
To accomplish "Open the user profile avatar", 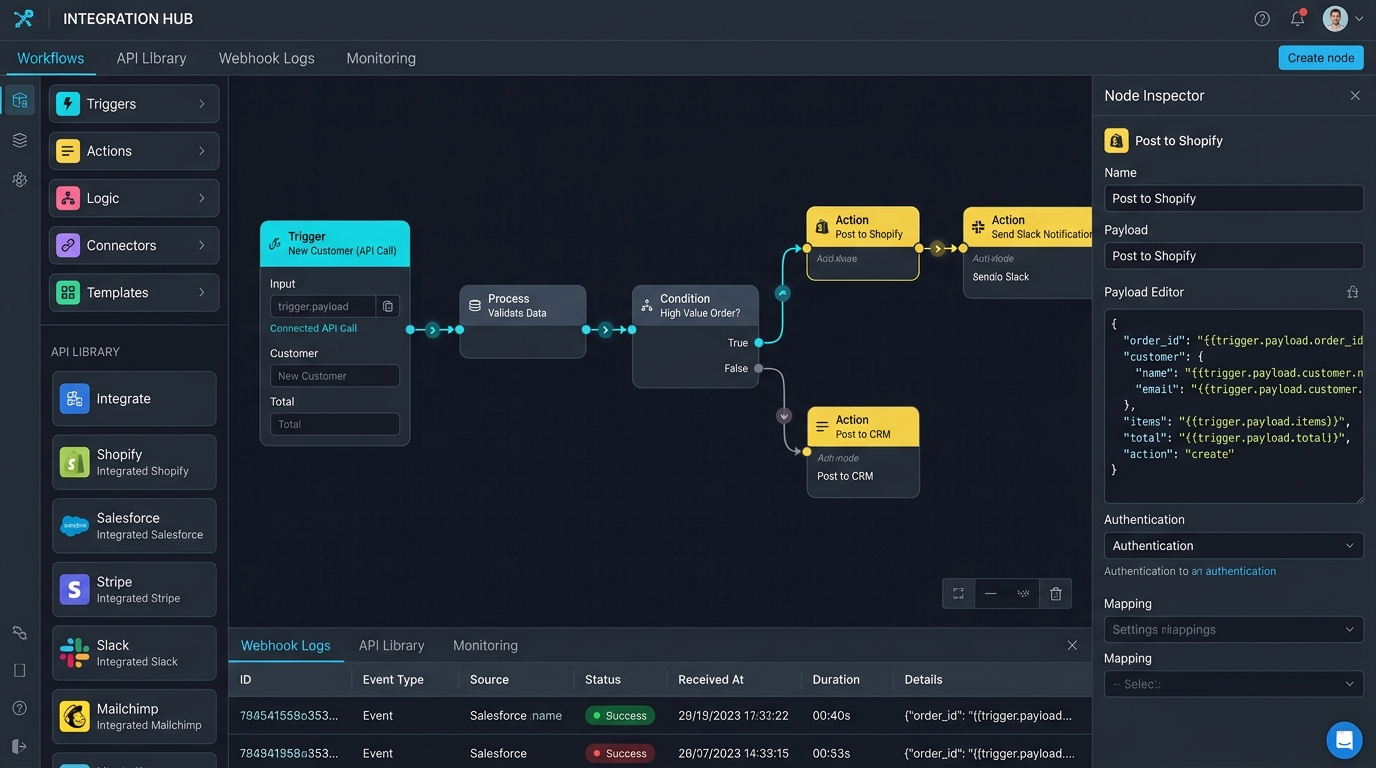I will pos(1335,18).
